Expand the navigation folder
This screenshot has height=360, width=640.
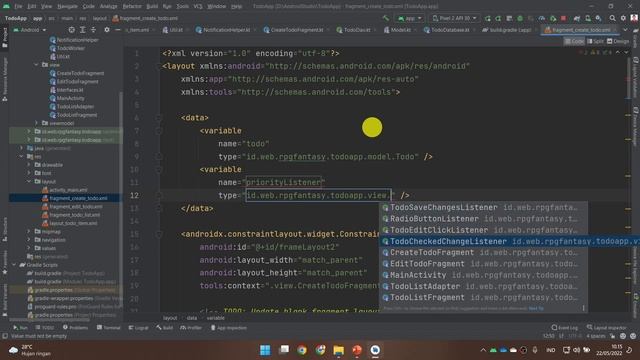29,240
